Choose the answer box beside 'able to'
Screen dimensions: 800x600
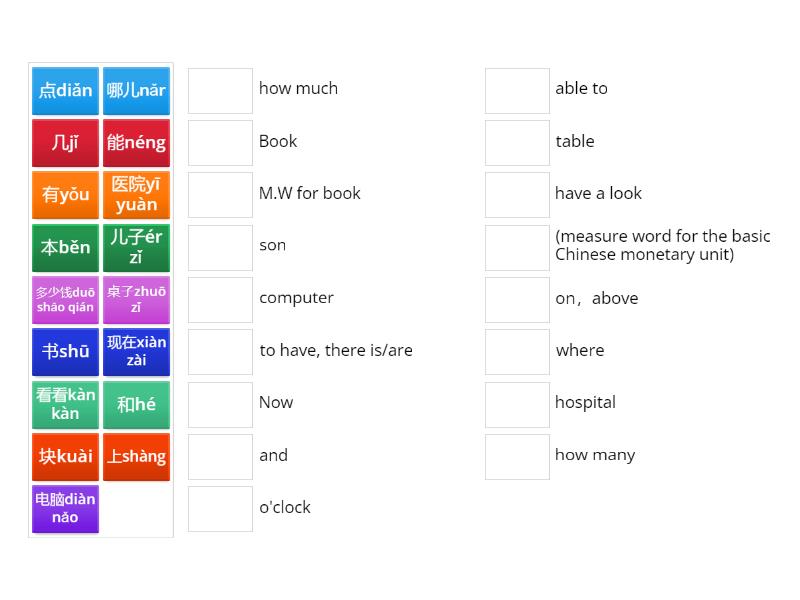[x=517, y=91]
